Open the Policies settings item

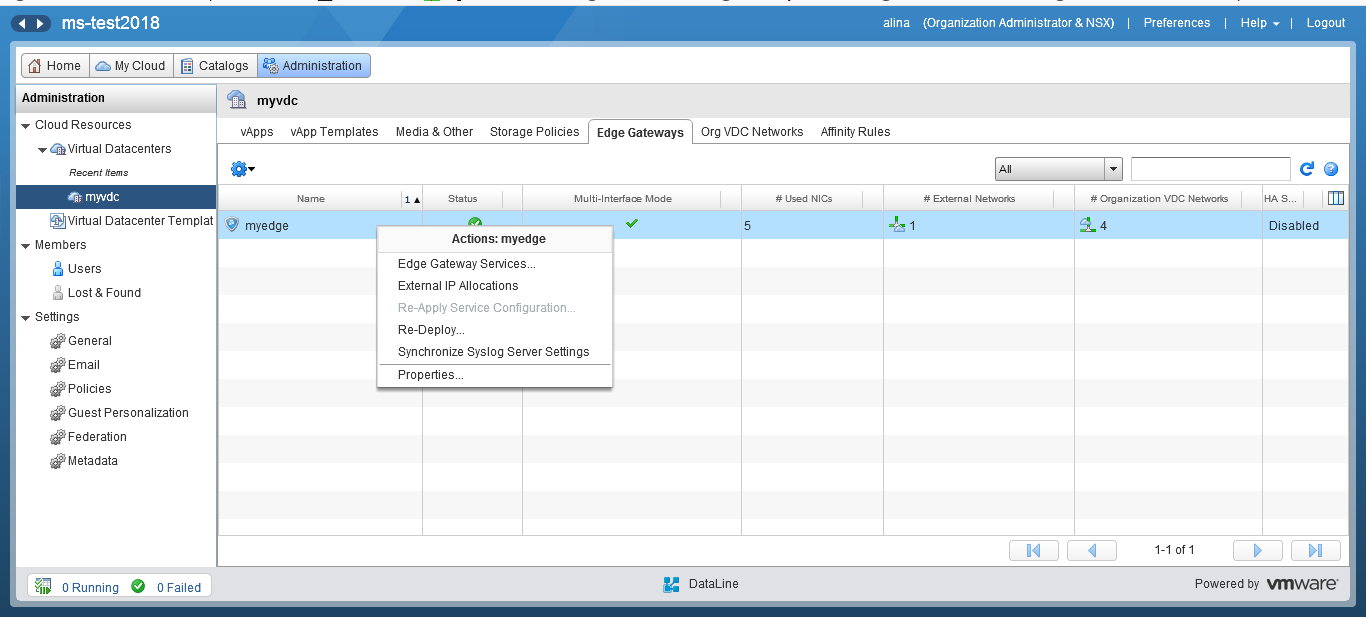tap(89, 389)
